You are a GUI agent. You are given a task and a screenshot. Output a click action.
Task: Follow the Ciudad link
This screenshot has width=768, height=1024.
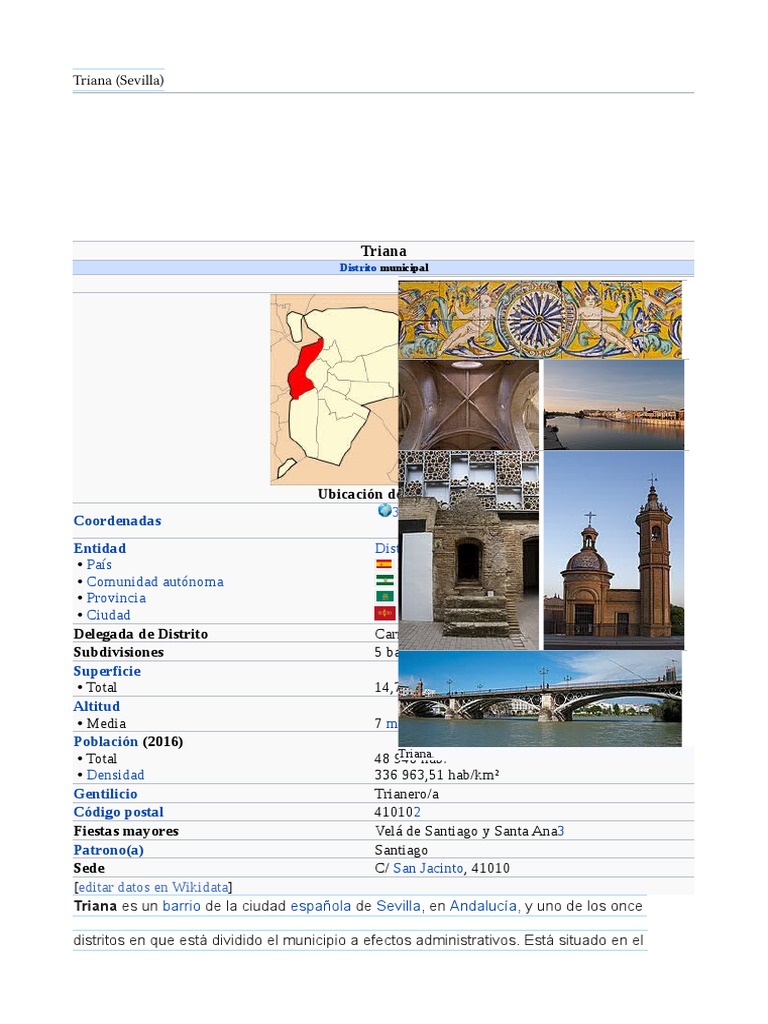[x=108, y=615]
